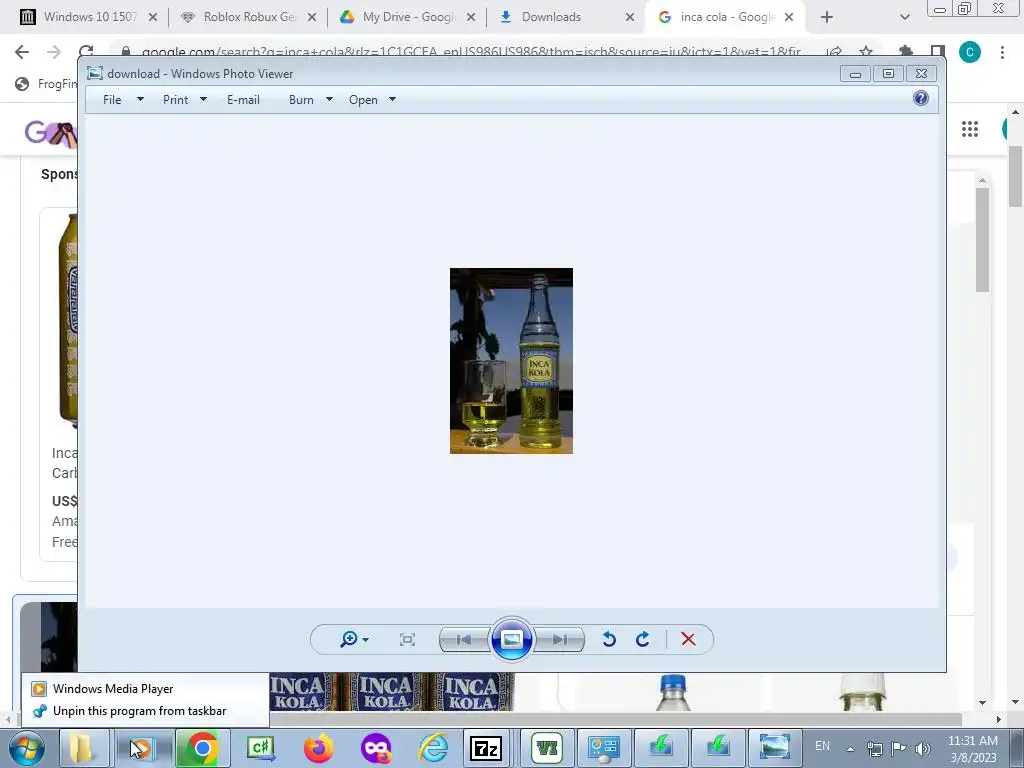
Task: Close the Downloads Chrome tab
Action: [630, 17]
